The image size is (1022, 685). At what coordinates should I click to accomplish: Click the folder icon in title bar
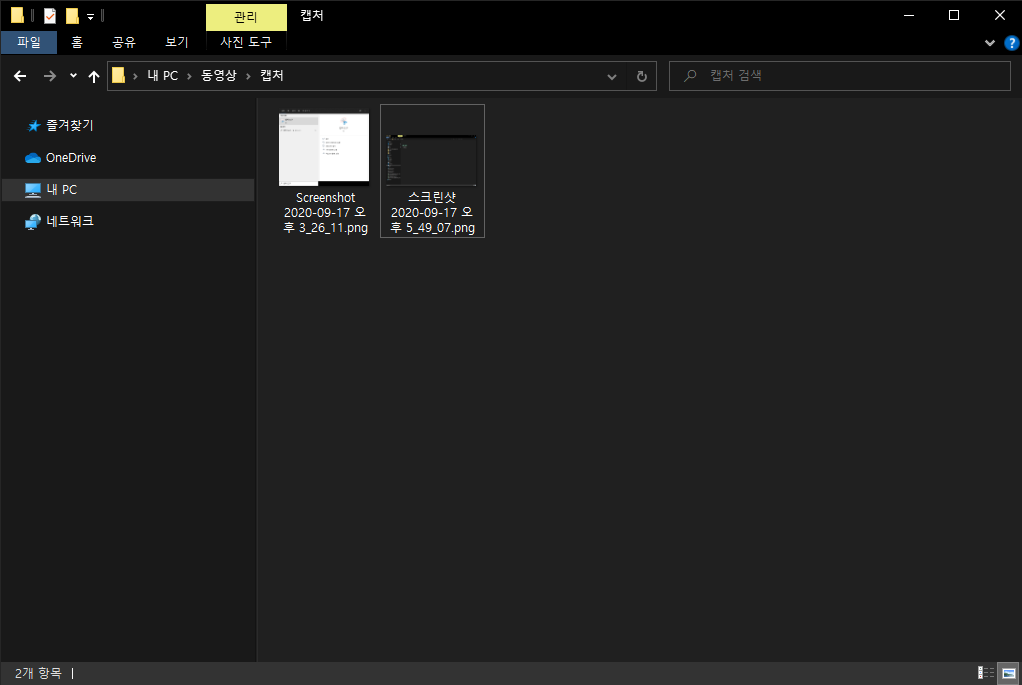(x=18, y=15)
